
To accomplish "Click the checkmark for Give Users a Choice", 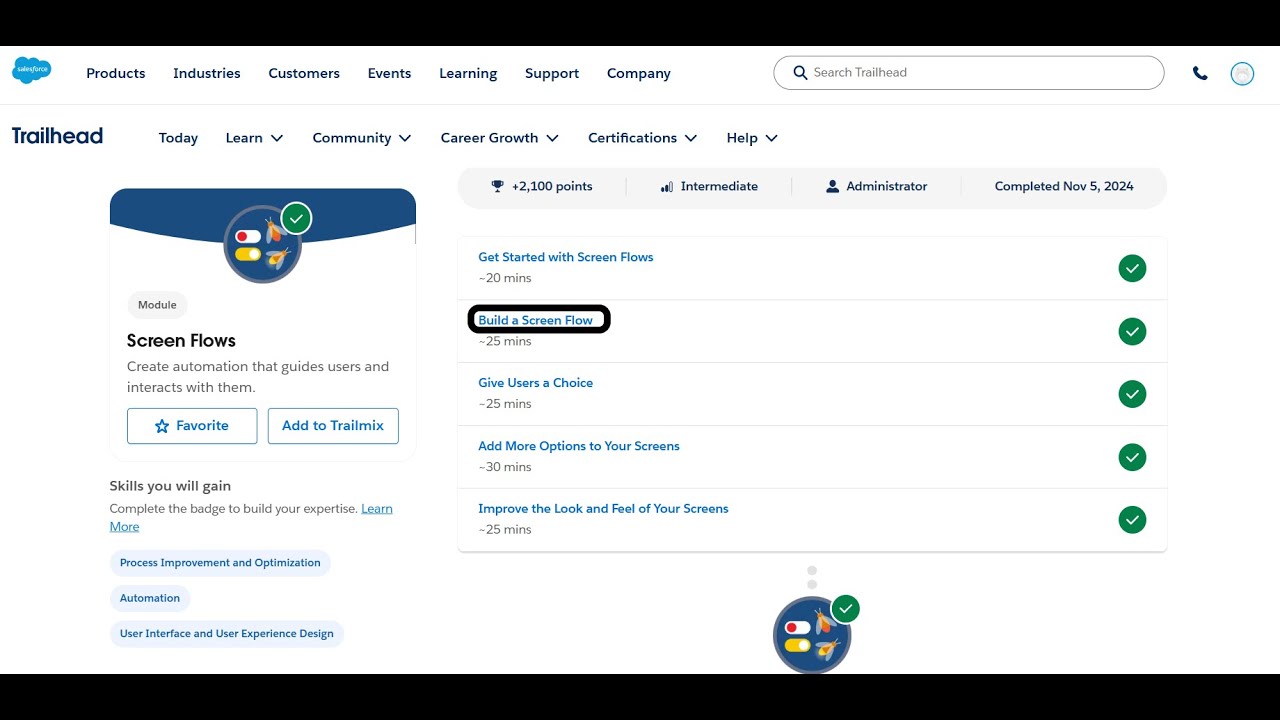I will tap(1132, 394).
